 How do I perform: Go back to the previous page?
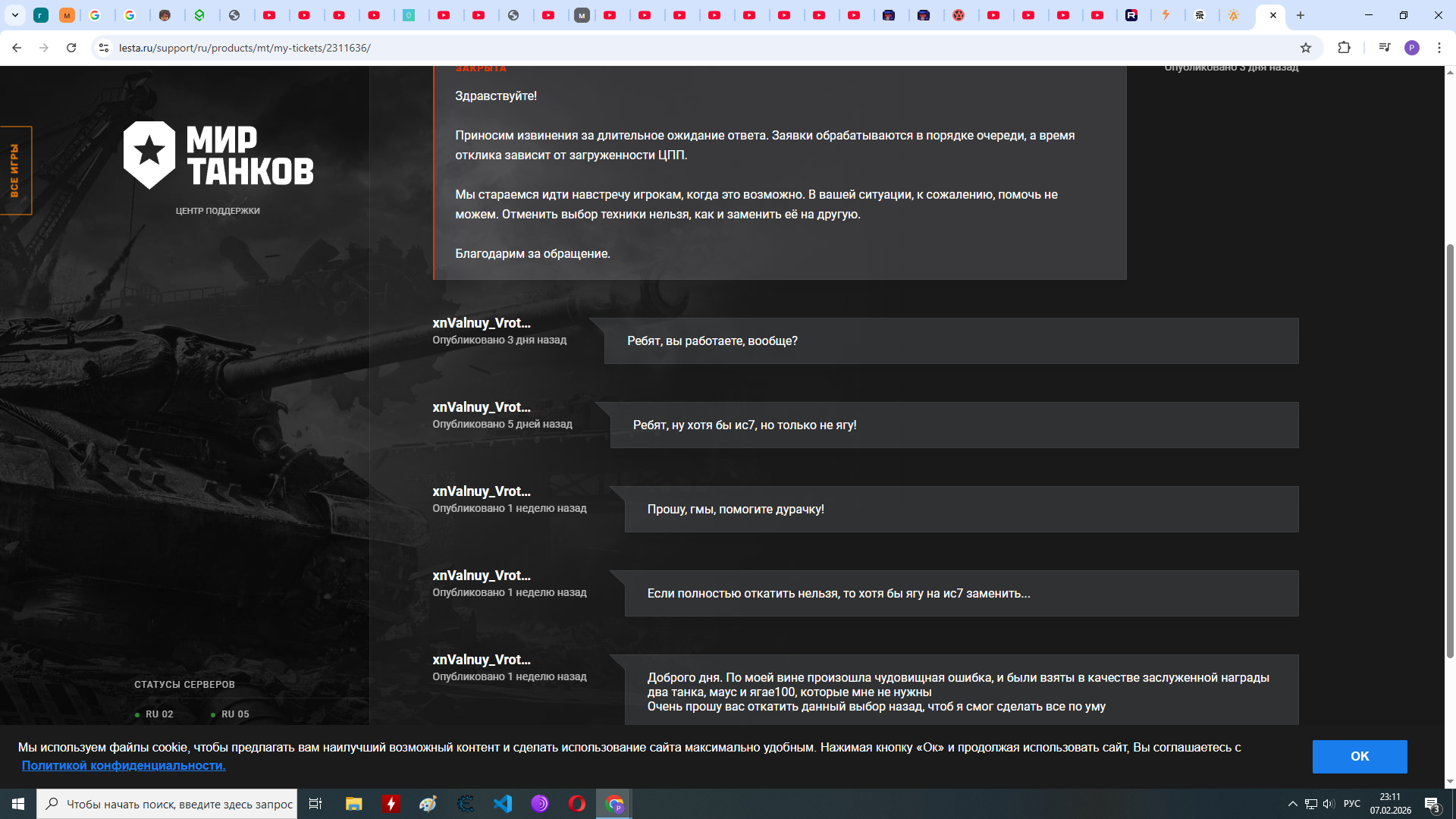pyautogui.click(x=17, y=48)
